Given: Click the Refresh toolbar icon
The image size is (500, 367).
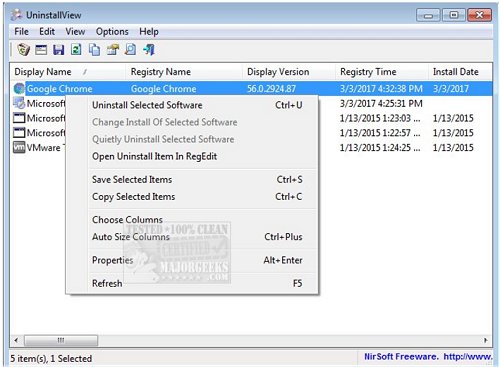Looking at the screenshot, I should click(76, 50).
